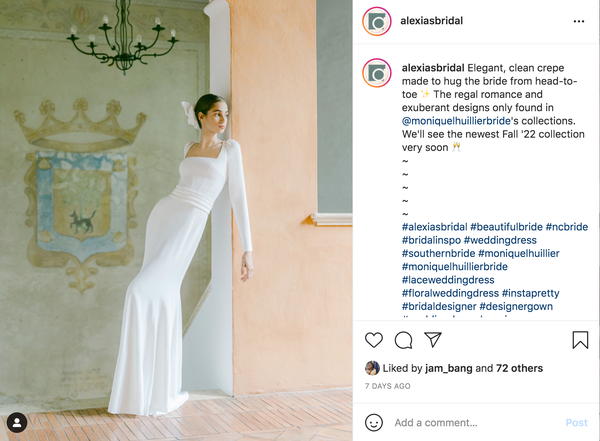
Task: Click the alexiasbridal avatar beside the caption
Action: [377, 73]
